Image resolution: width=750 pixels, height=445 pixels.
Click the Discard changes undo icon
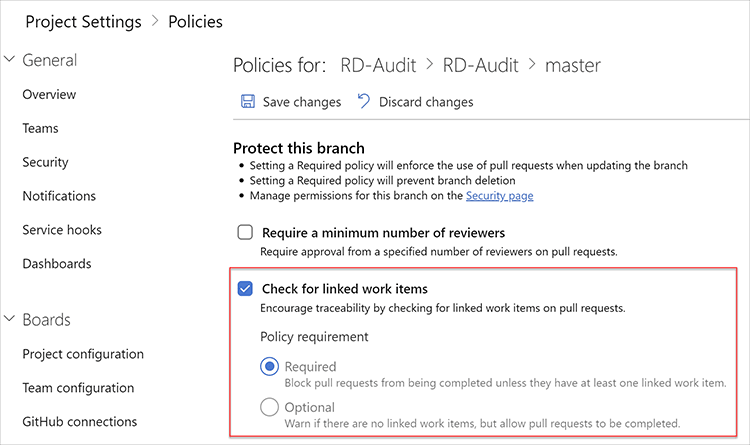tap(363, 101)
